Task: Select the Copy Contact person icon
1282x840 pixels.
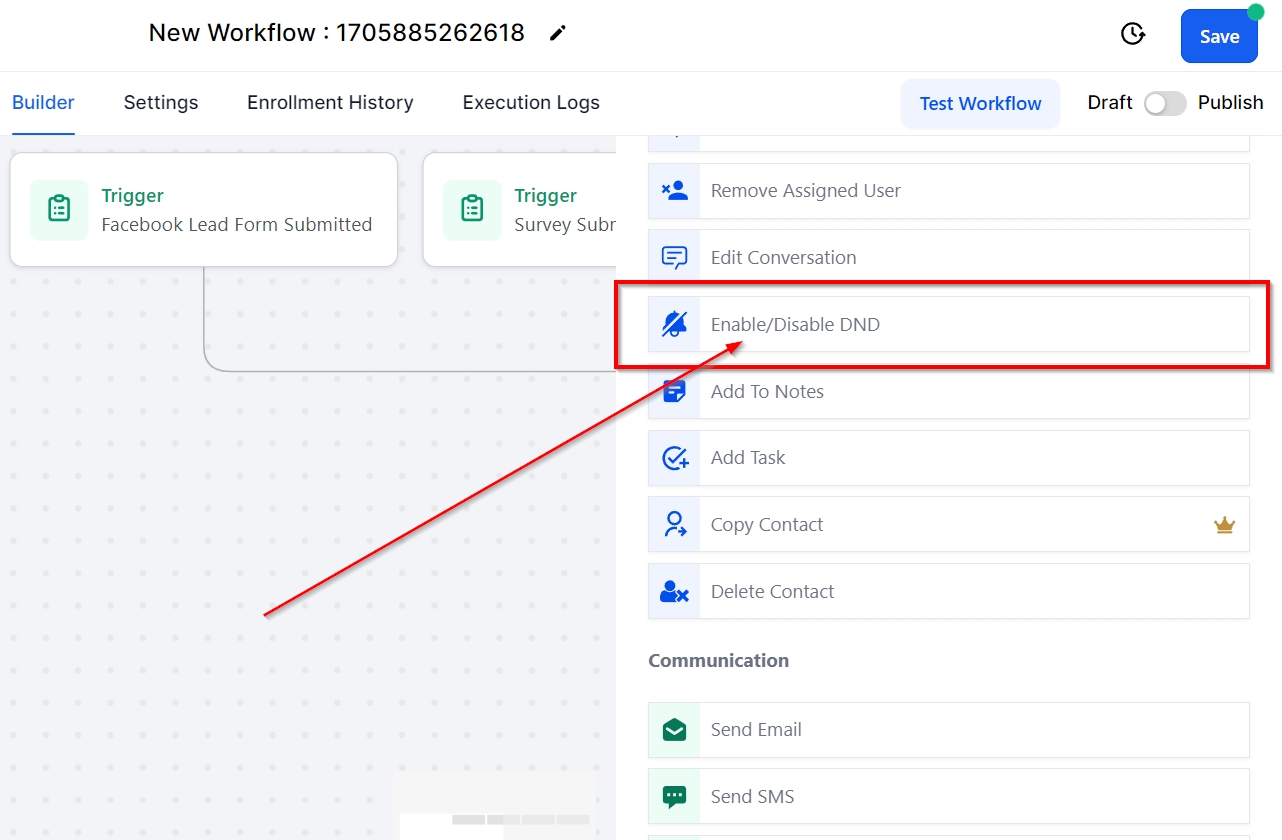Action: [x=675, y=525]
